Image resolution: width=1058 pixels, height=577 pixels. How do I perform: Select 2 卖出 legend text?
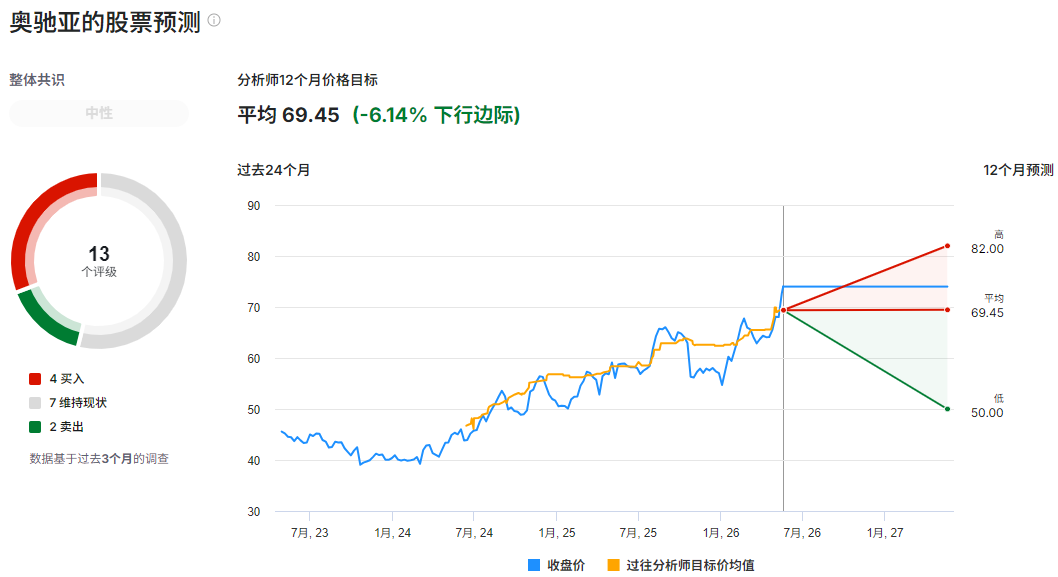tap(67, 427)
